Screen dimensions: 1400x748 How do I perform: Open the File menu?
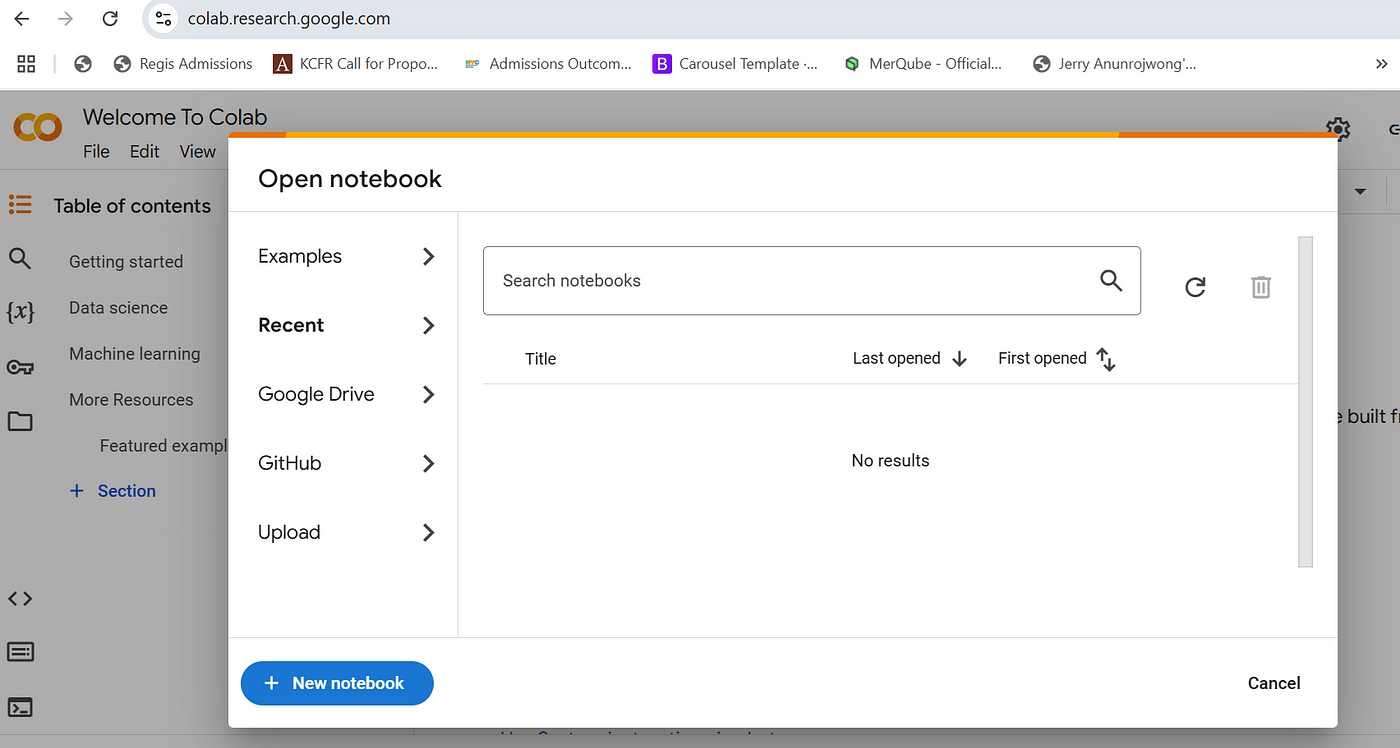[x=96, y=151]
